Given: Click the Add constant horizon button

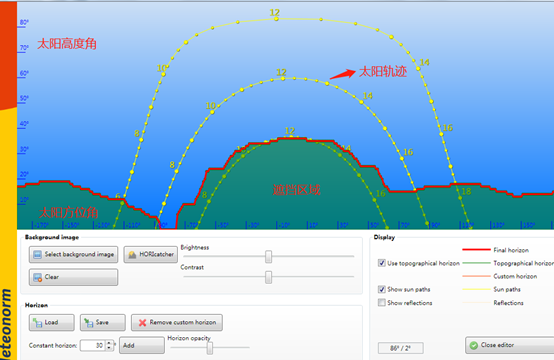Looking at the screenshot, I should 142,346.
